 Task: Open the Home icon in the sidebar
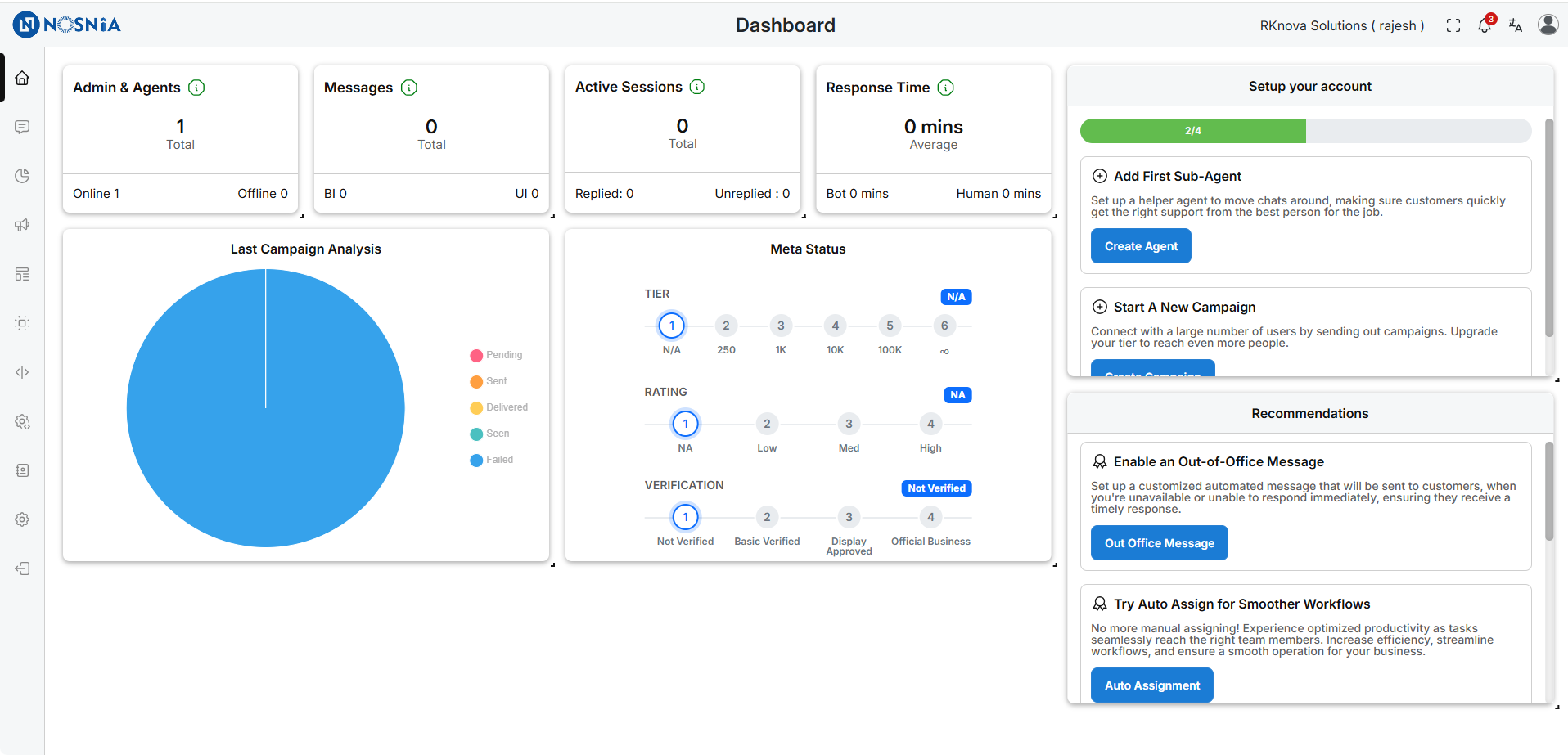click(x=22, y=78)
